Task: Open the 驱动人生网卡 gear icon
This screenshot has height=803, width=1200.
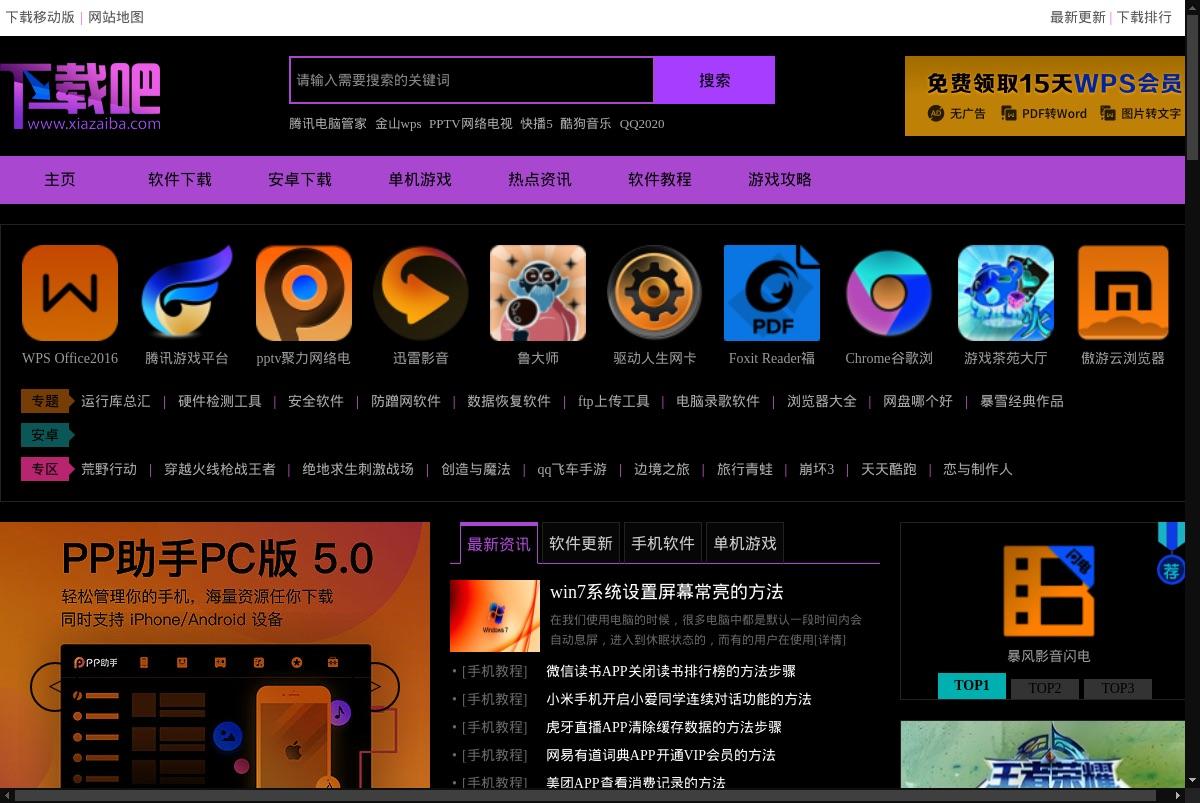Action: coord(655,293)
